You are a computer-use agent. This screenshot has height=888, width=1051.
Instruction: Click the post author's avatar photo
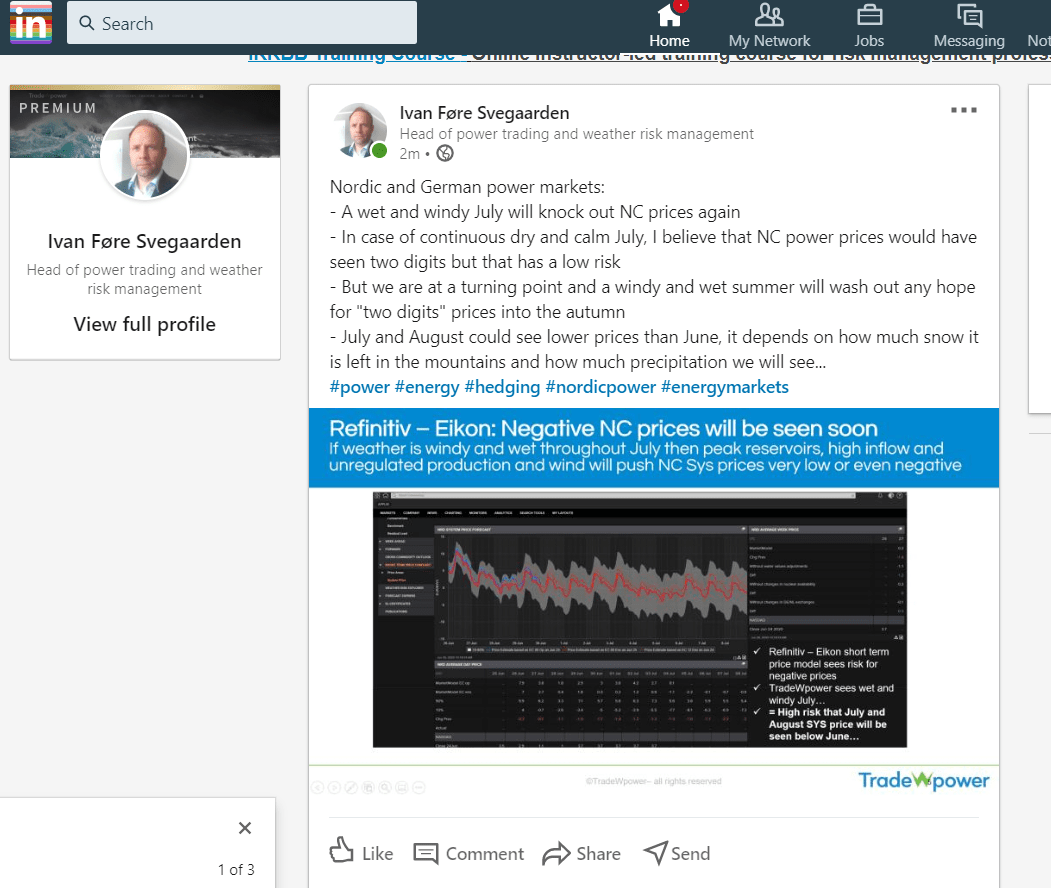pos(361,130)
